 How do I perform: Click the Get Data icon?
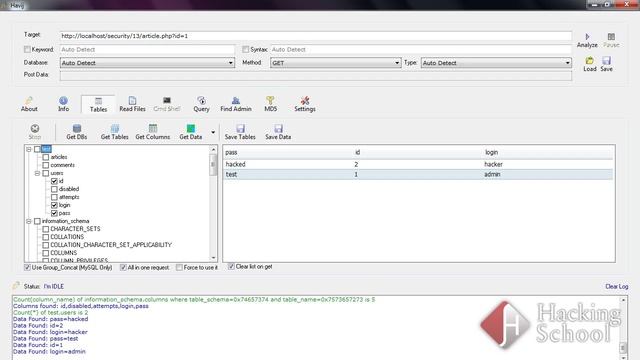click(x=191, y=129)
